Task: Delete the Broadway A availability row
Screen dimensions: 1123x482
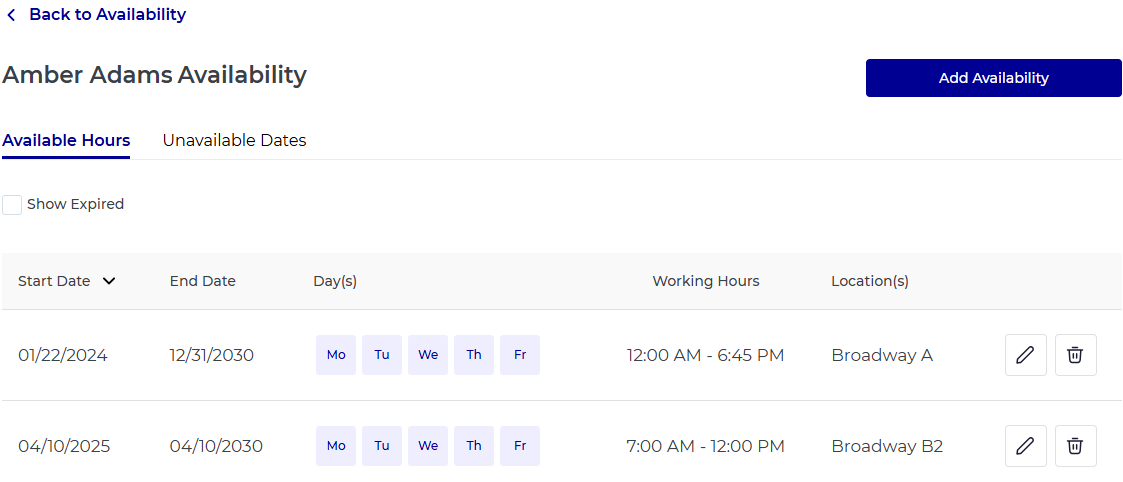Action: click(x=1075, y=355)
